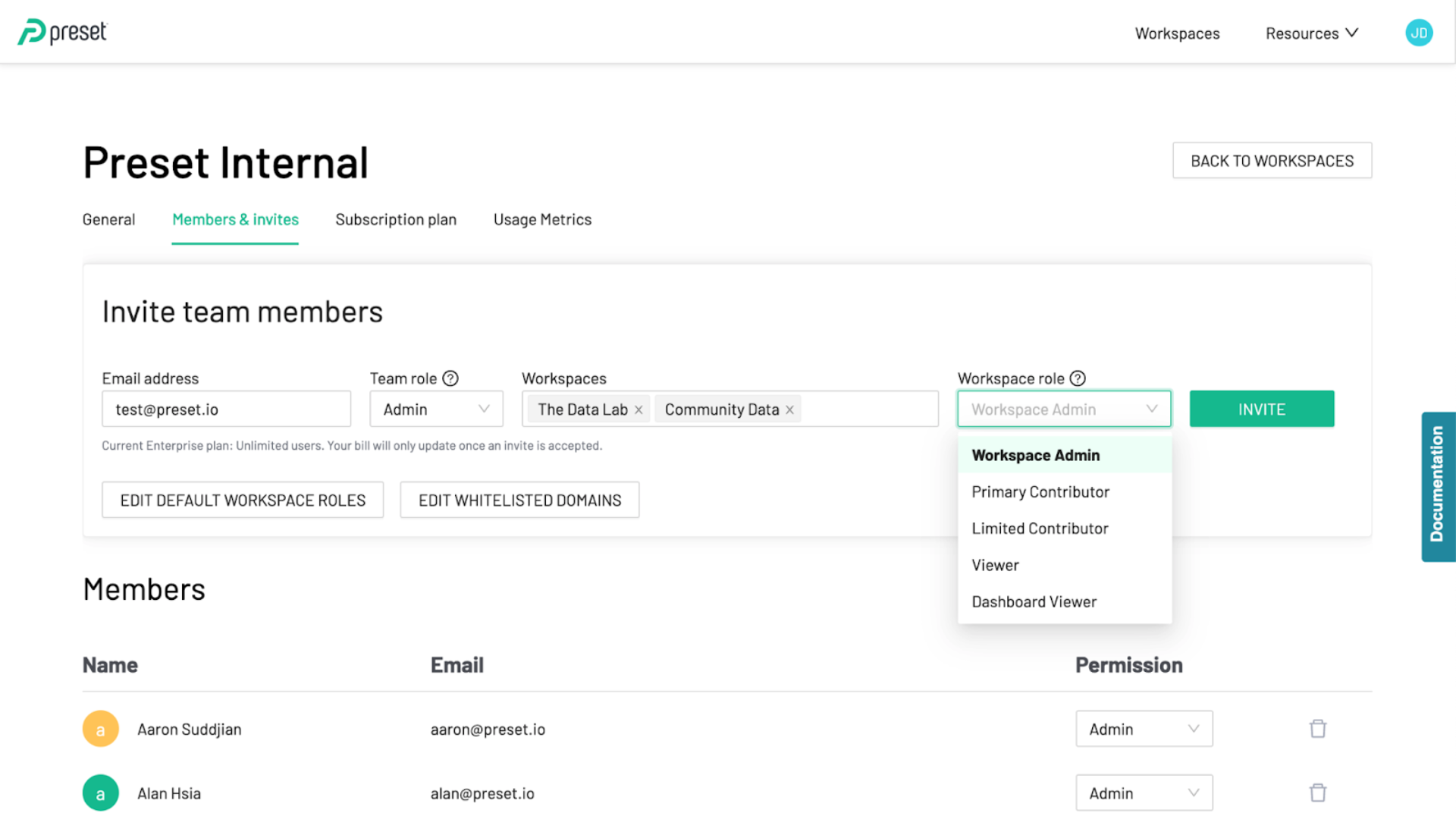The width and height of the screenshot is (1456, 819).
Task: Delete member Alan Hsia with trash icon
Action: (x=1318, y=792)
